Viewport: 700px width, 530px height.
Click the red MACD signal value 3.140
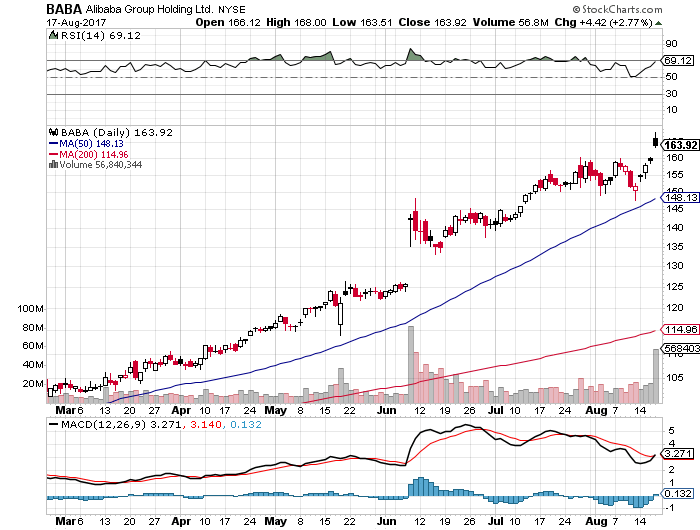tap(206, 425)
